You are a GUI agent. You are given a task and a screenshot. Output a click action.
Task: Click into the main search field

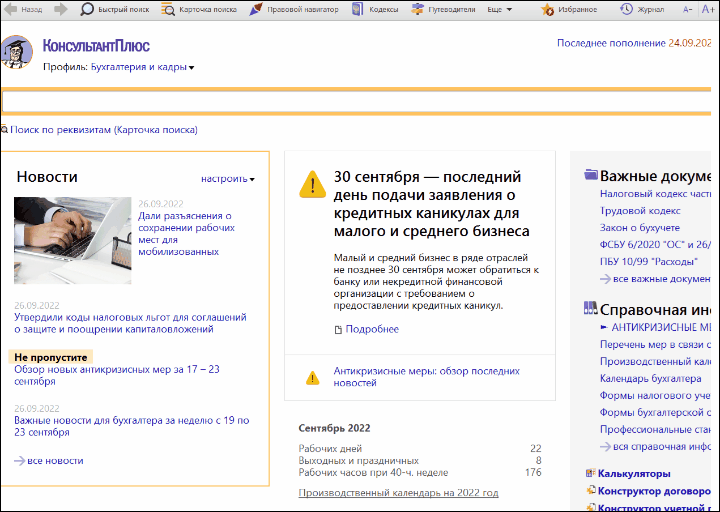356,101
